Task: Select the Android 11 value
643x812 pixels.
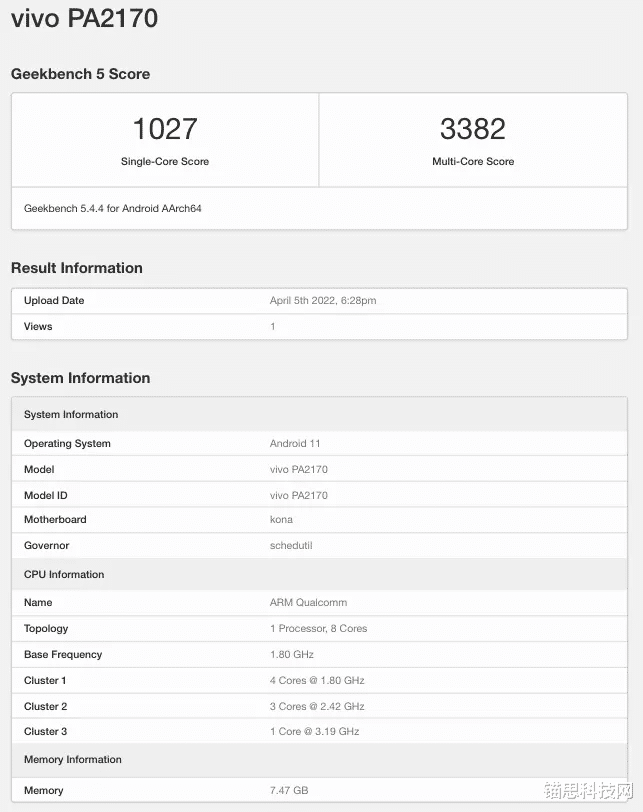Action: coord(295,443)
